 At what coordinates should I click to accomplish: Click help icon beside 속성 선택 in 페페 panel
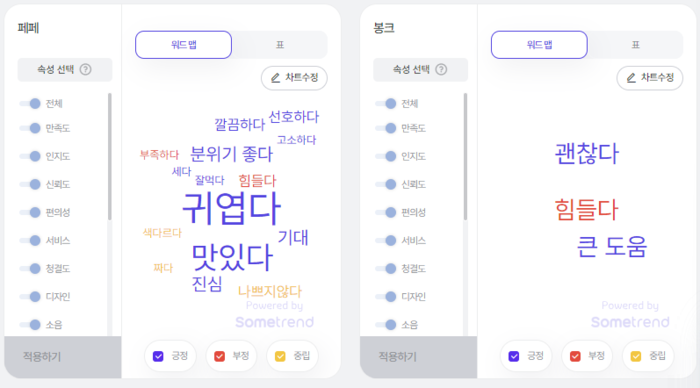coord(85,69)
